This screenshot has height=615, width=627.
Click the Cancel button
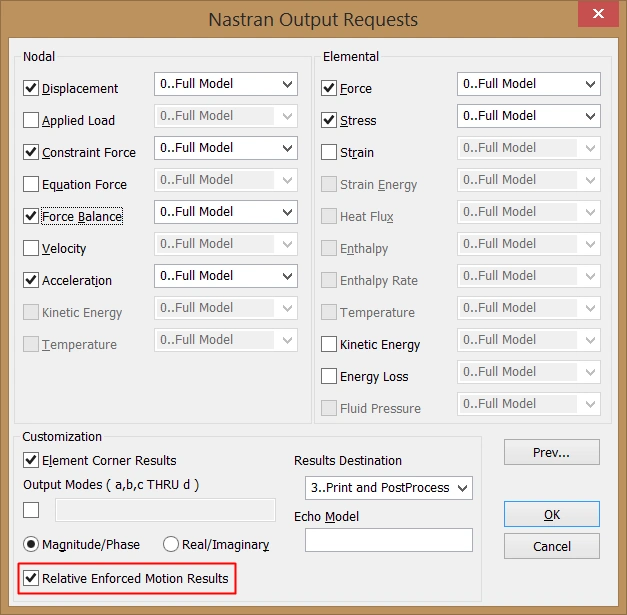552,546
